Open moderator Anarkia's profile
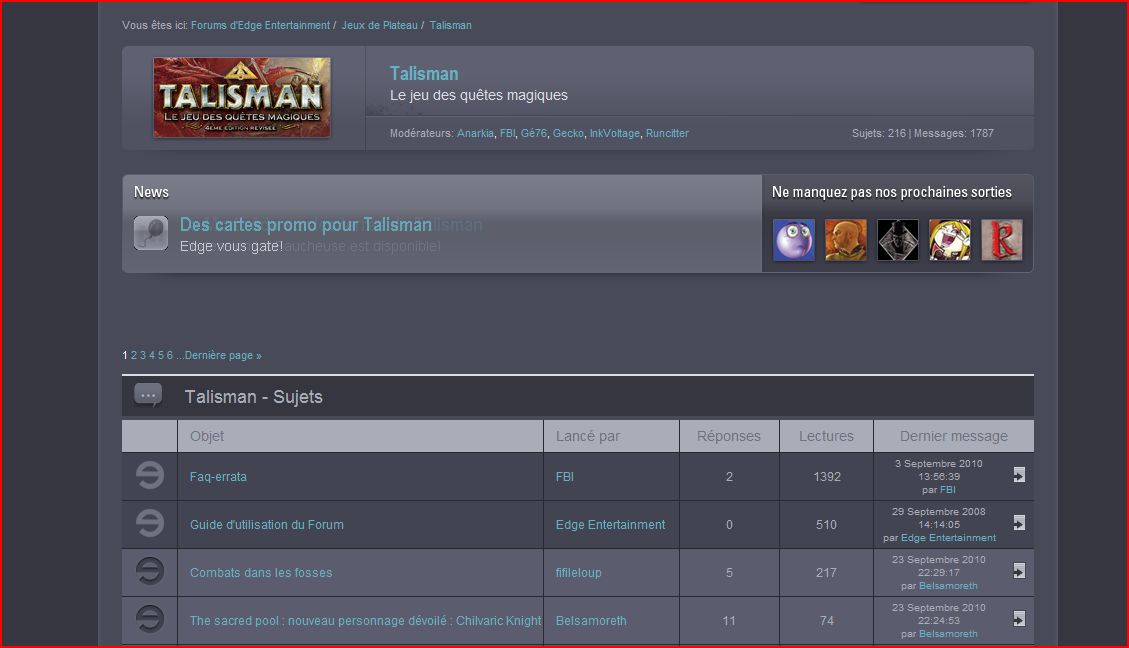 (x=475, y=133)
